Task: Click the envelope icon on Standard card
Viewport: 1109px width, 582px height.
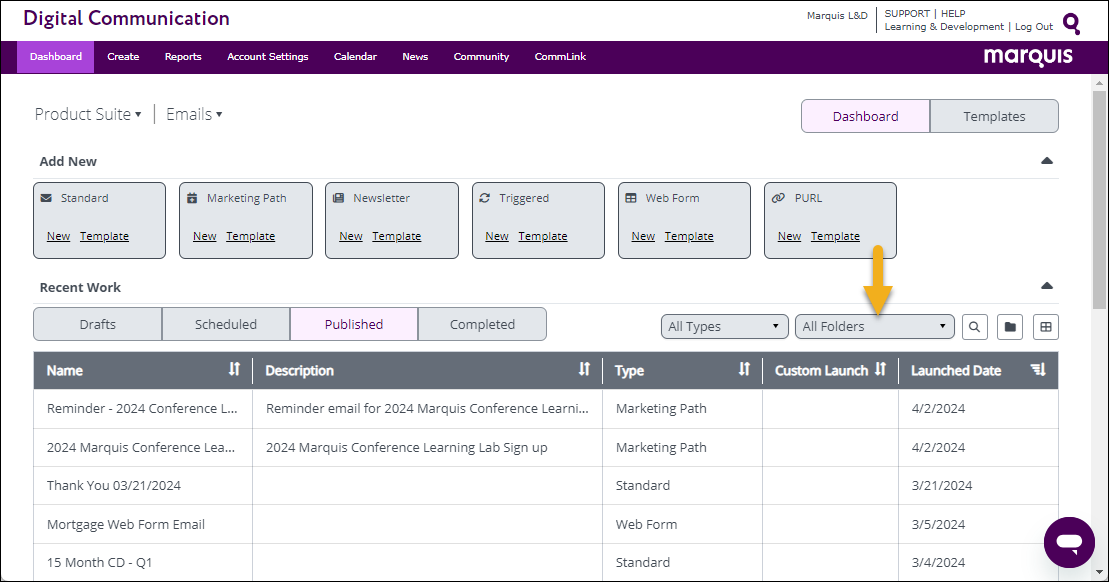Action: 47,198
